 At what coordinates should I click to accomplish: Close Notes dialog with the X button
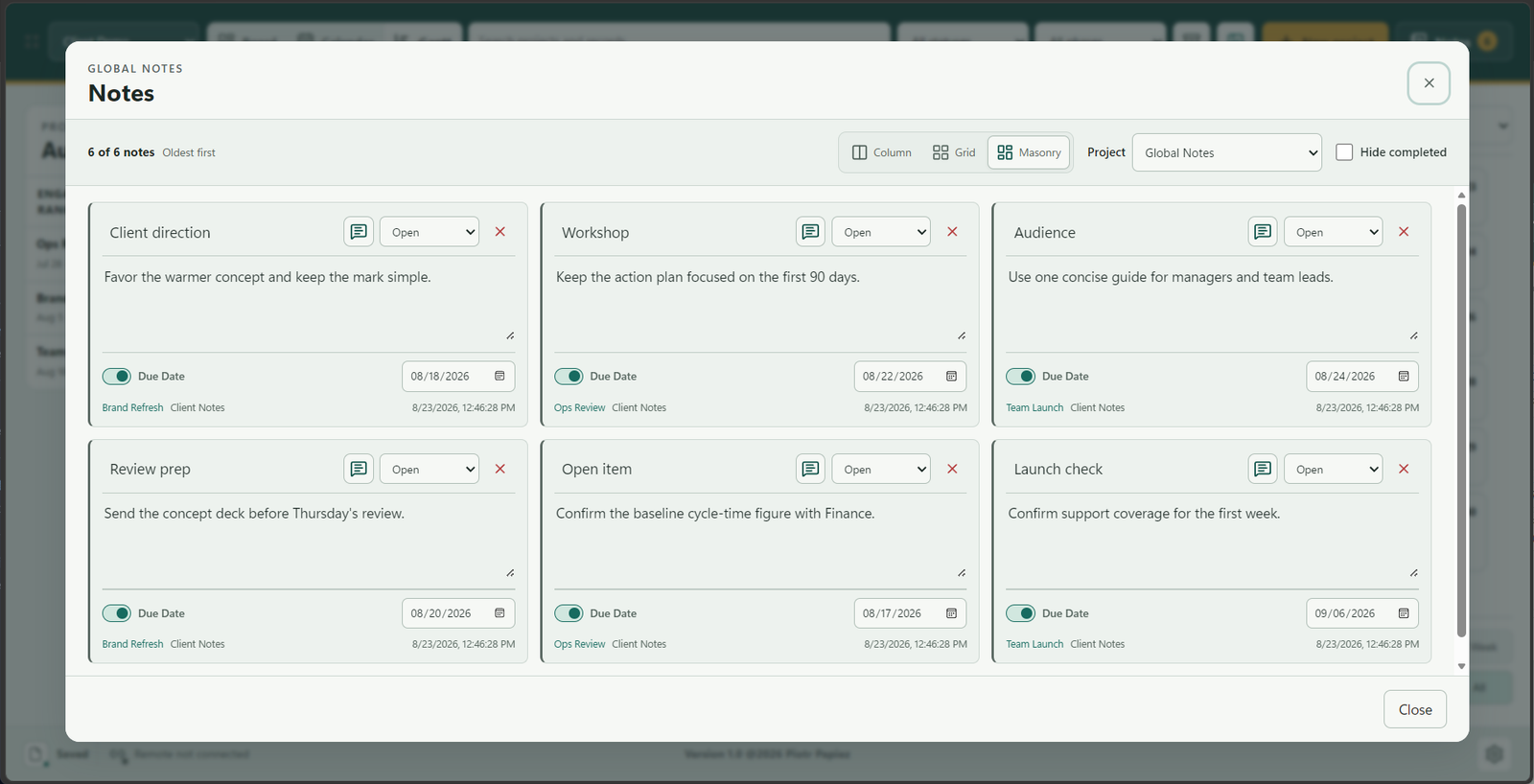tap(1429, 83)
